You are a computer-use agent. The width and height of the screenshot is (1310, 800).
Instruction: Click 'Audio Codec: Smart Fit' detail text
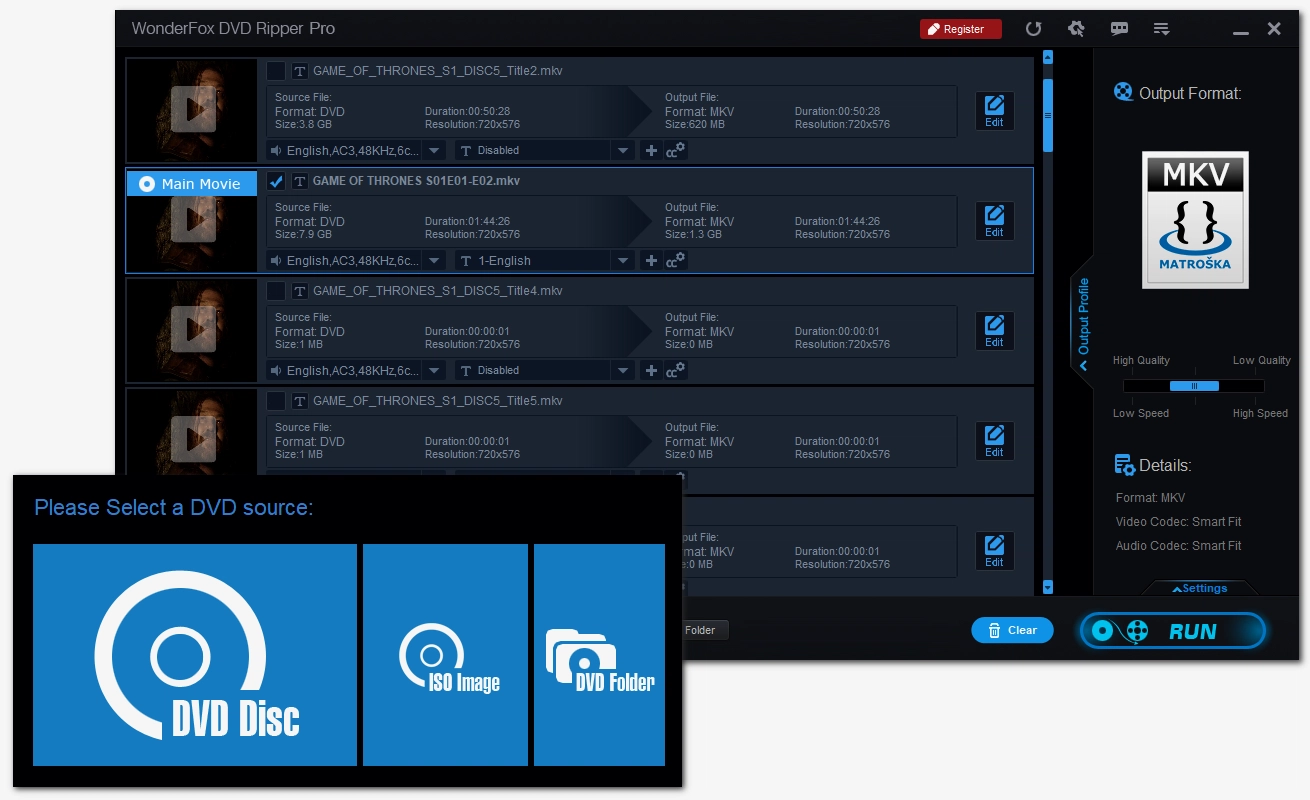[x=1178, y=546]
